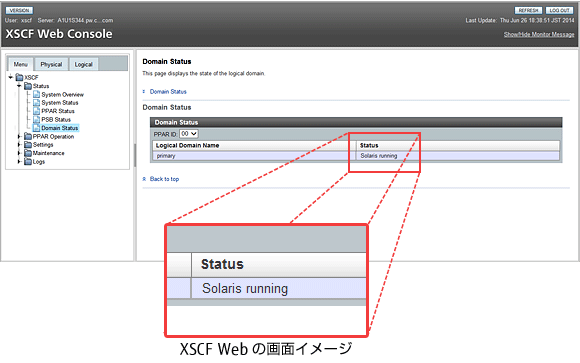Click the Maintenance folder icon
The height and width of the screenshot is (363, 580).
coord(28,153)
